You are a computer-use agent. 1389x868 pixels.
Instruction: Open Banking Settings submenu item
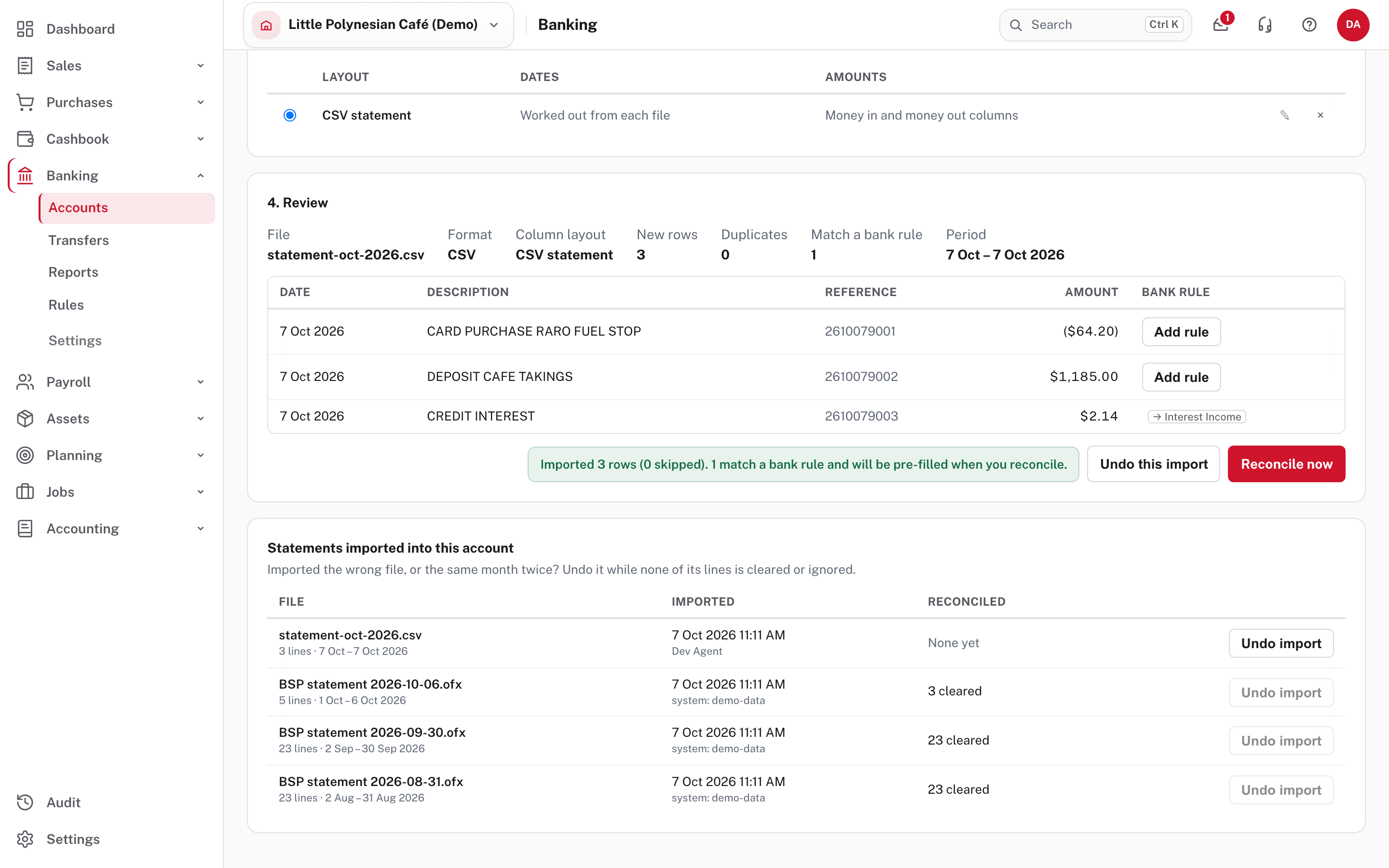point(75,340)
